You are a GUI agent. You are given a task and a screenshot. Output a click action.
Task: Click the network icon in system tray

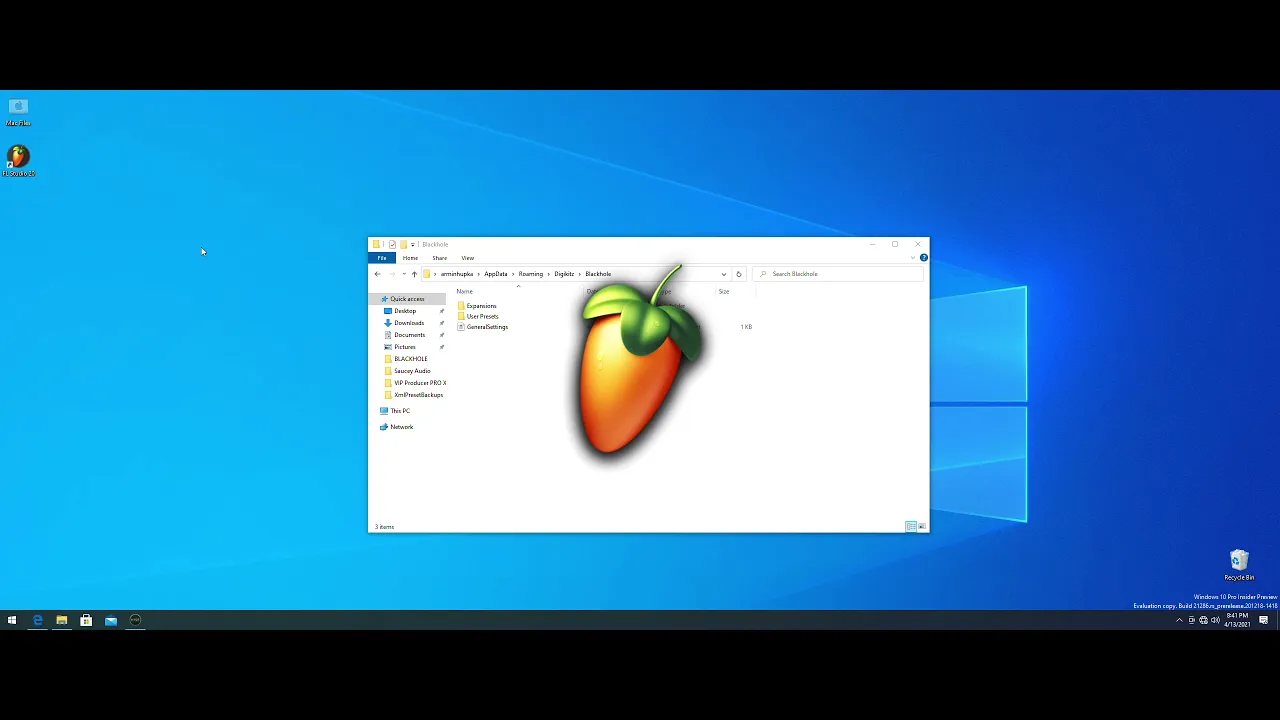[1203, 620]
